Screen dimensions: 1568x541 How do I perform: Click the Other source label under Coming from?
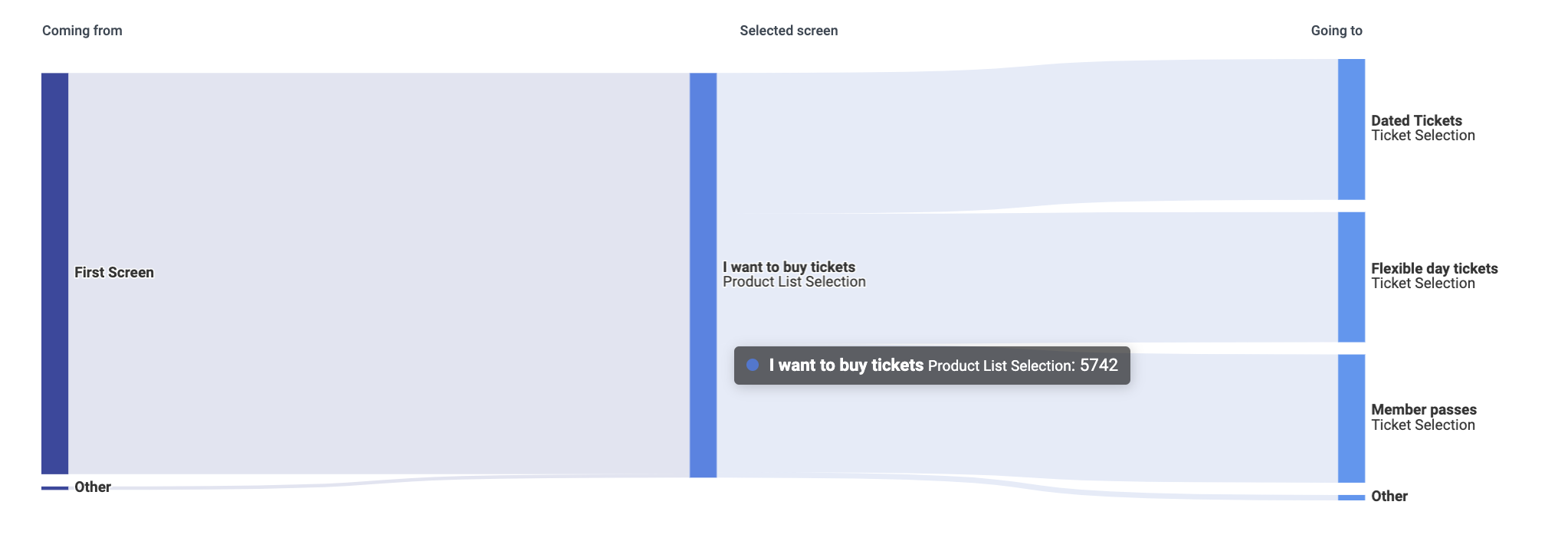point(93,487)
